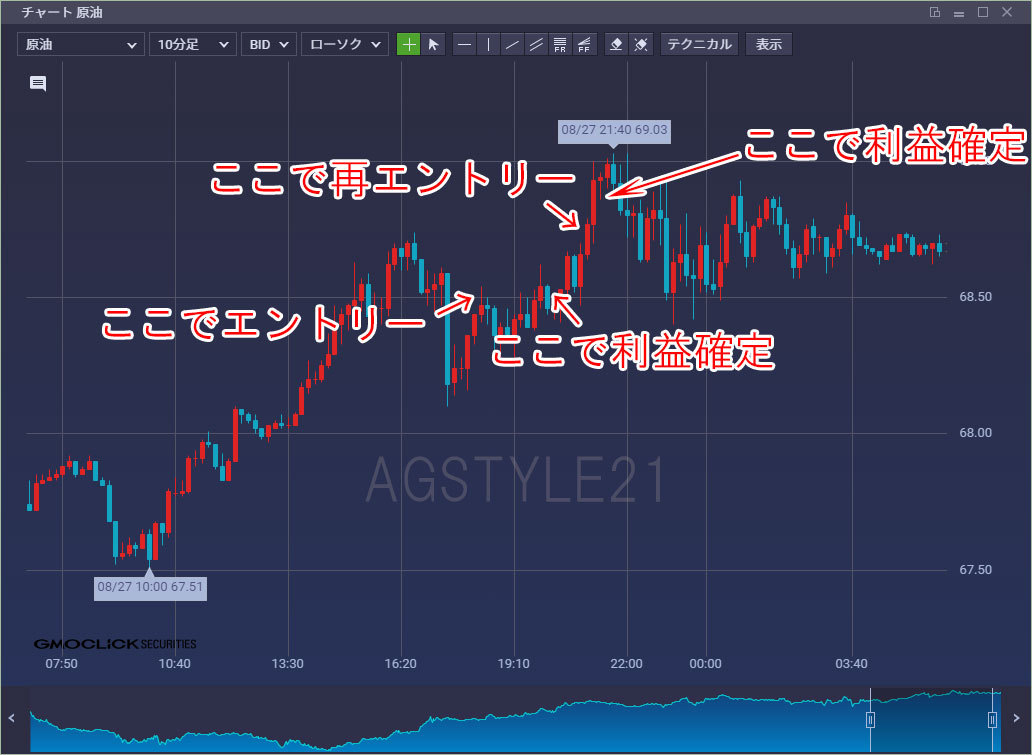Select the arrow pointer tool

[433, 45]
